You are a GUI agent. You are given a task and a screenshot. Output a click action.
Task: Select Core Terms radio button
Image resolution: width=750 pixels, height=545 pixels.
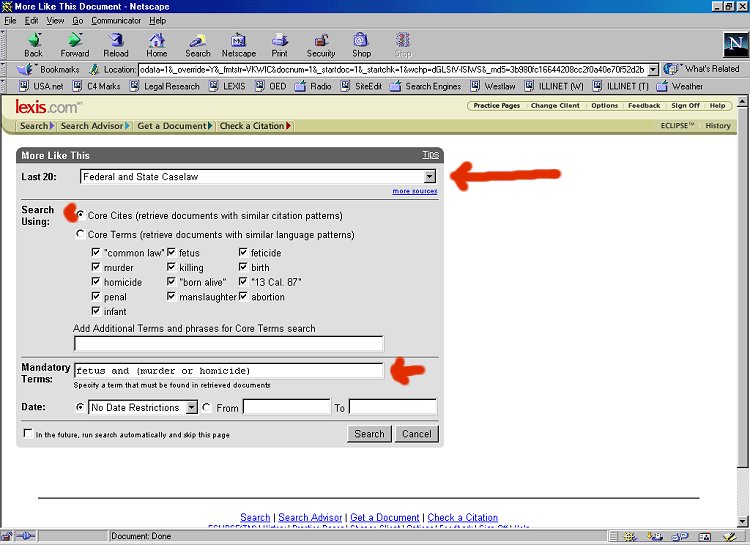80,234
